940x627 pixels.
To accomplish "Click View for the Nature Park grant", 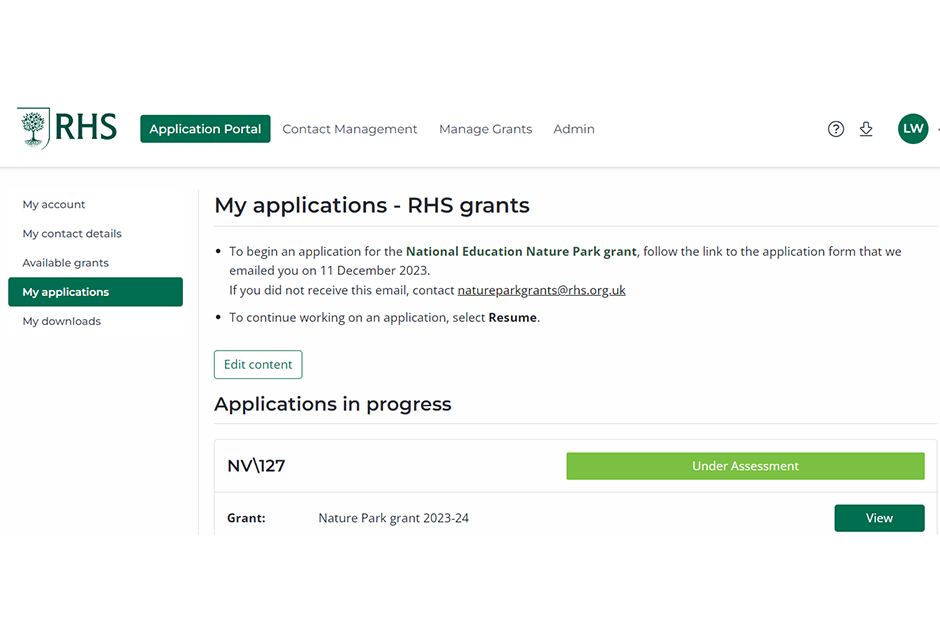I will point(879,518).
